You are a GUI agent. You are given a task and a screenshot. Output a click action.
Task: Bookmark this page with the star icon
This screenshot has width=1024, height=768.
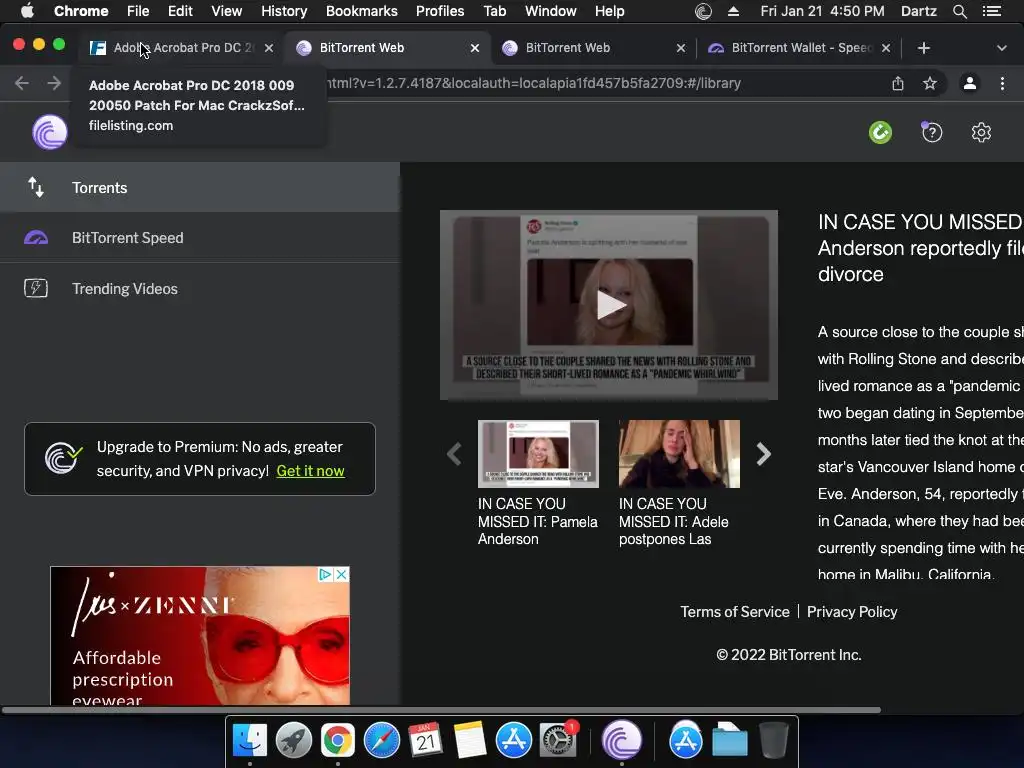click(x=930, y=83)
